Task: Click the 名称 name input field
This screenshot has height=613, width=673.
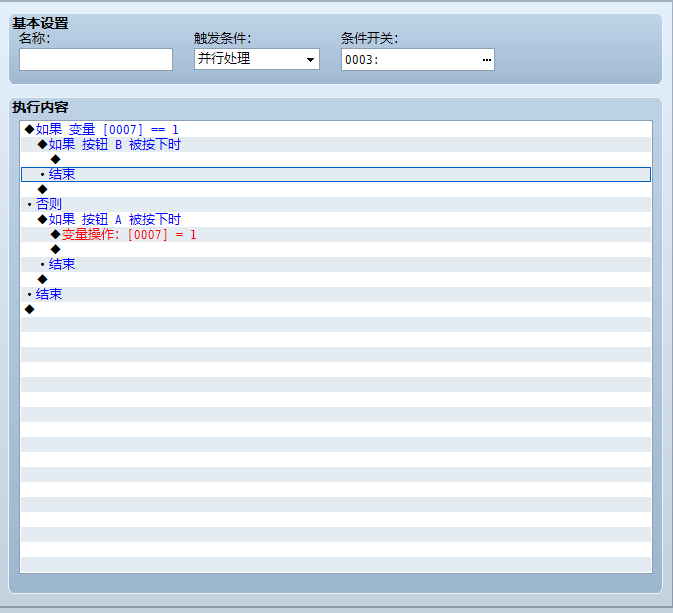Action: 96,59
